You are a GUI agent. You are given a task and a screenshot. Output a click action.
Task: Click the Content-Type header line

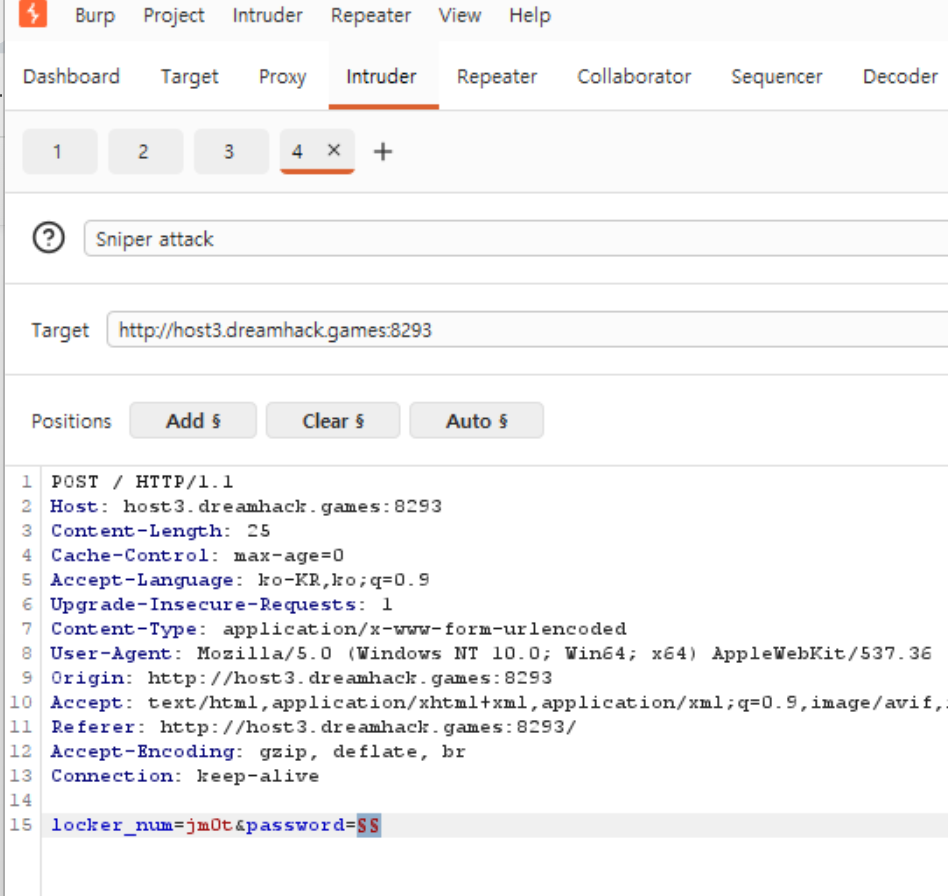pos(339,629)
